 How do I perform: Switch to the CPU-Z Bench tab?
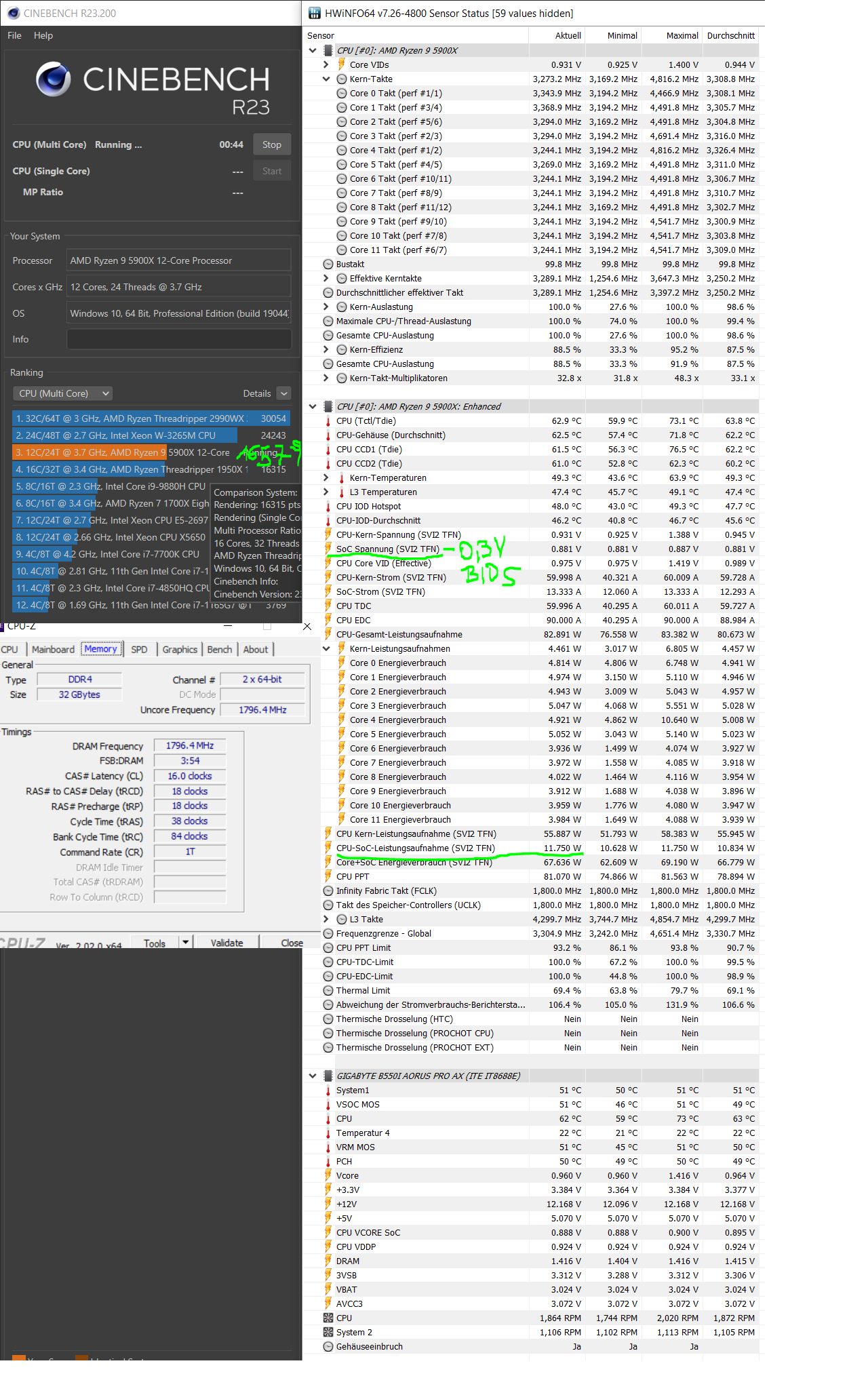[219, 649]
